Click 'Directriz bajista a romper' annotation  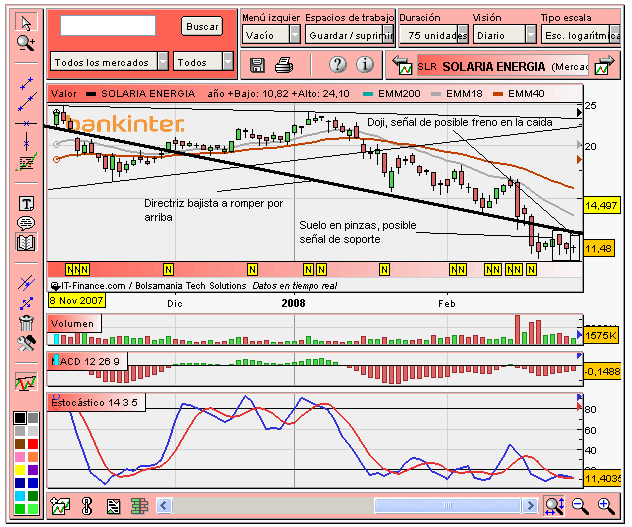214,210
